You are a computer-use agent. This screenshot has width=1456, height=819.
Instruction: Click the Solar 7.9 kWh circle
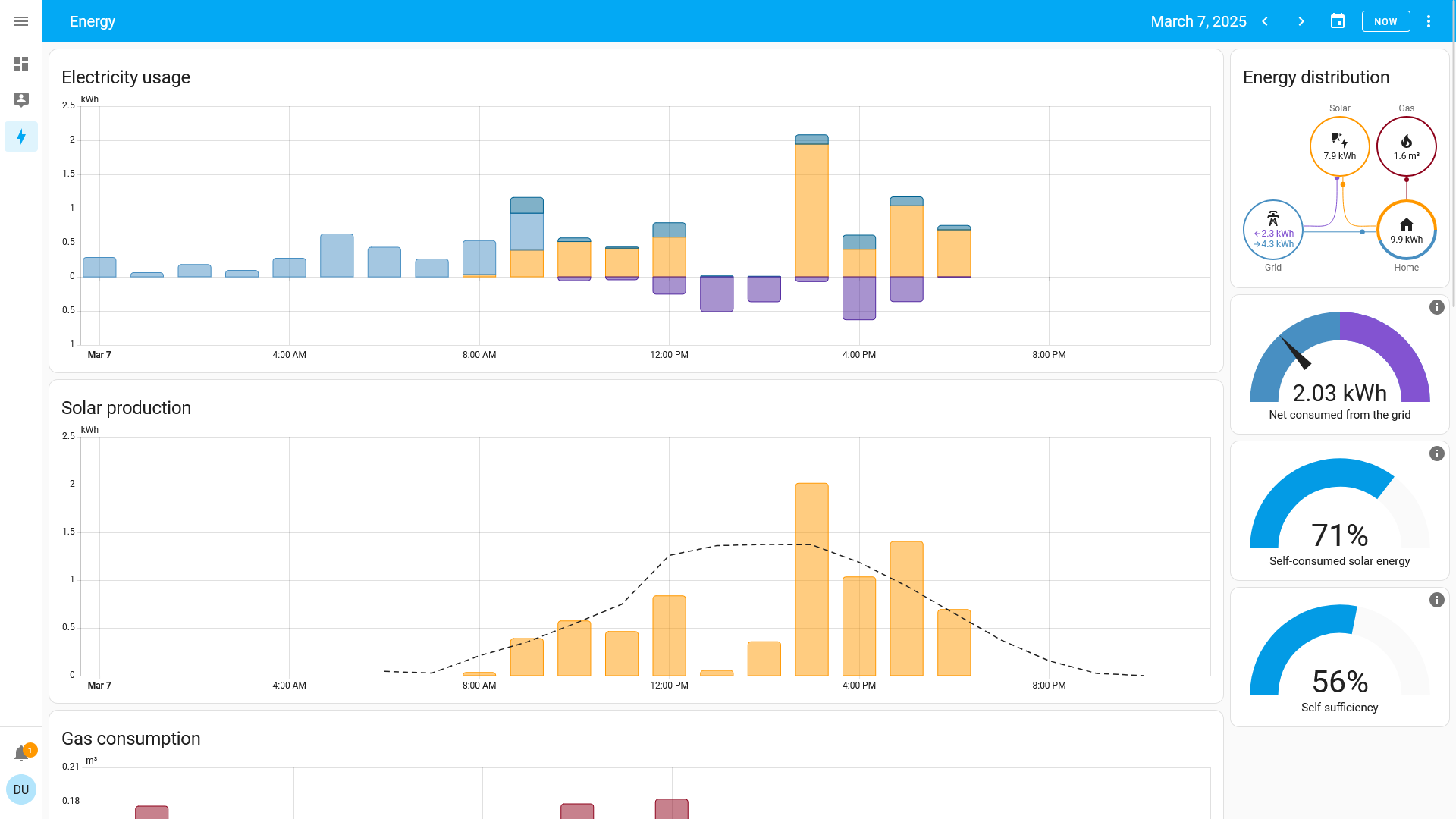coord(1340,146)
